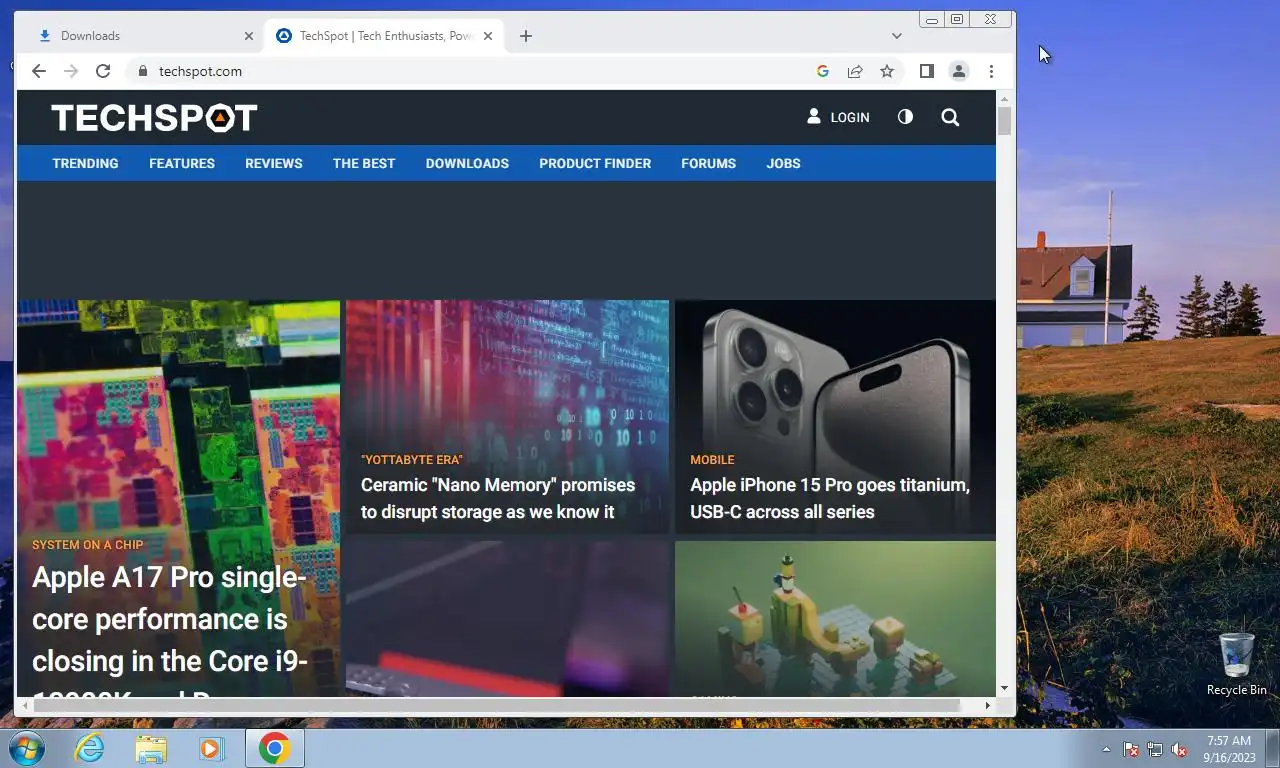
Task: Open the Windows Start menu
Action: coord(26,748)
